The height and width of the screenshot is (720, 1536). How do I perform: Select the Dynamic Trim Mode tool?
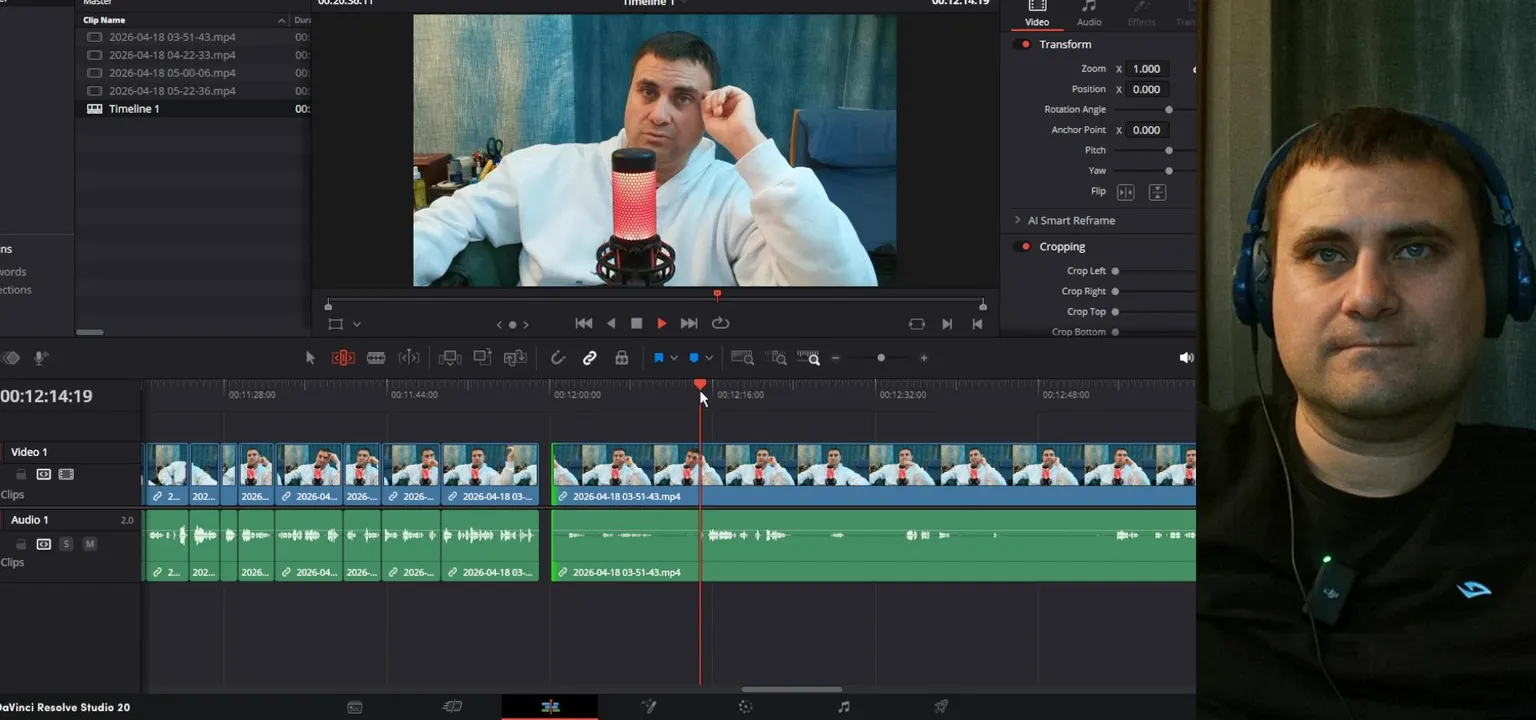click(409, 358)
